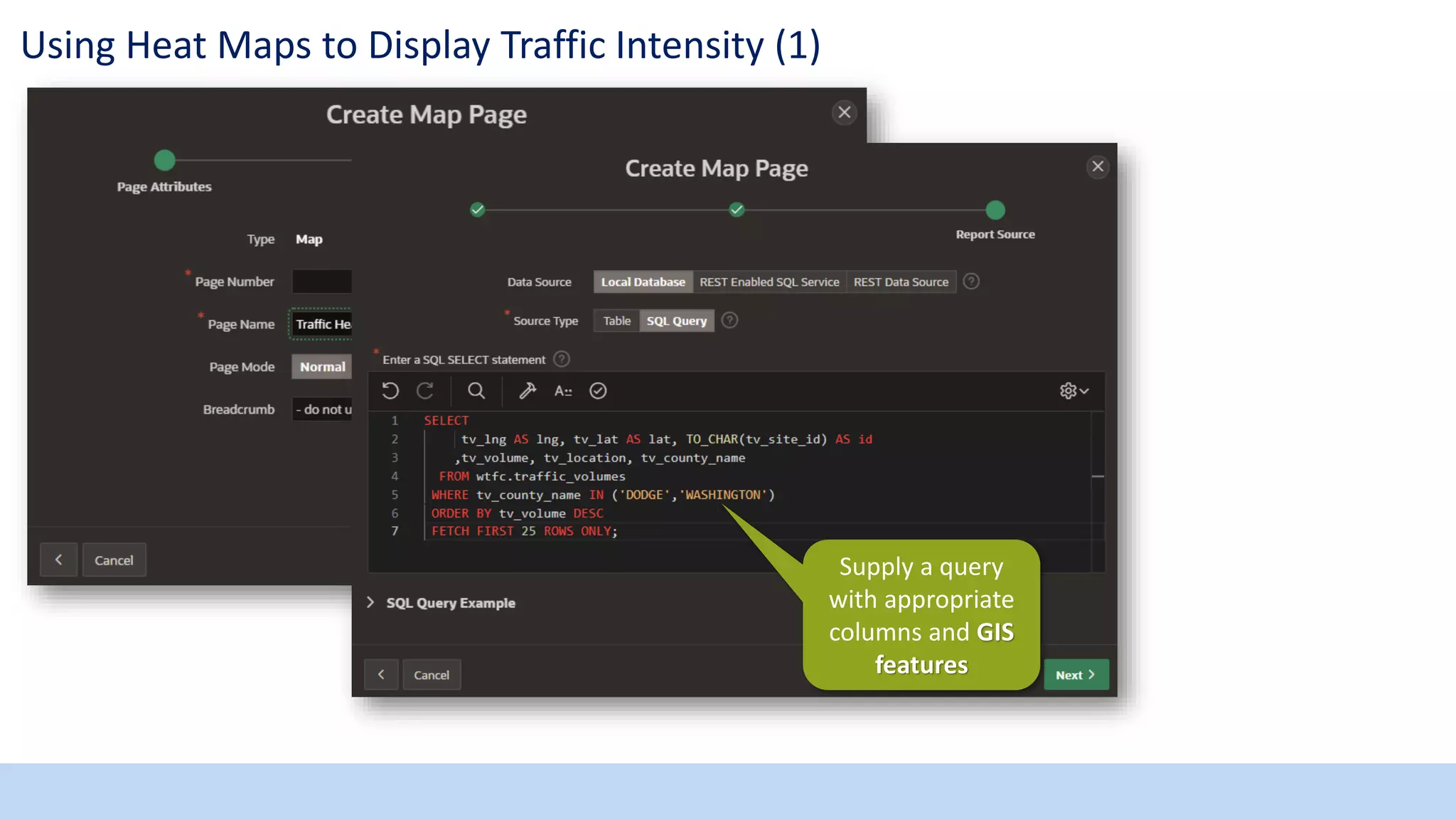Image resolution: width=1456 pixels, height=819 pixels.
Task: Click 'ORDER BY tv_volume DESC' line
Action: [517, 513]
